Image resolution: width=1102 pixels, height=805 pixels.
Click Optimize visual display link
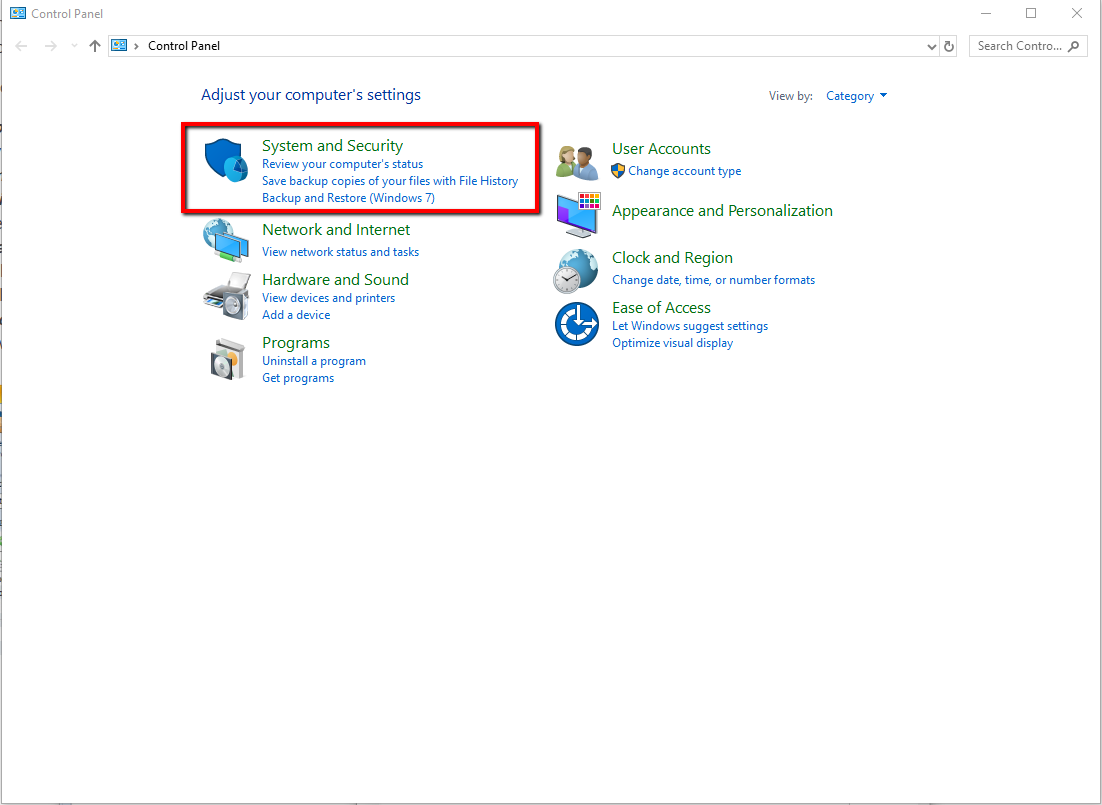(x=673, y=343)
